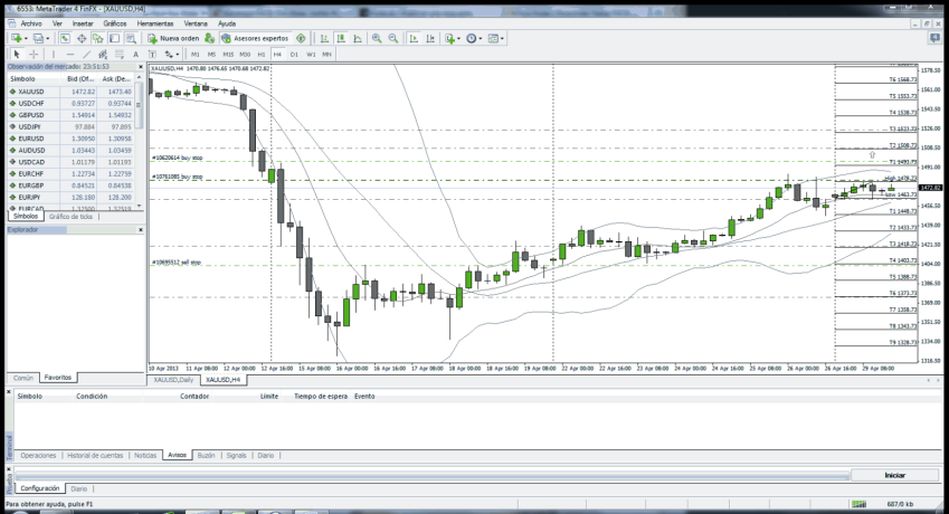Select the crosshair cursor tool
This screenshot has height=514, width=949.
33,54
